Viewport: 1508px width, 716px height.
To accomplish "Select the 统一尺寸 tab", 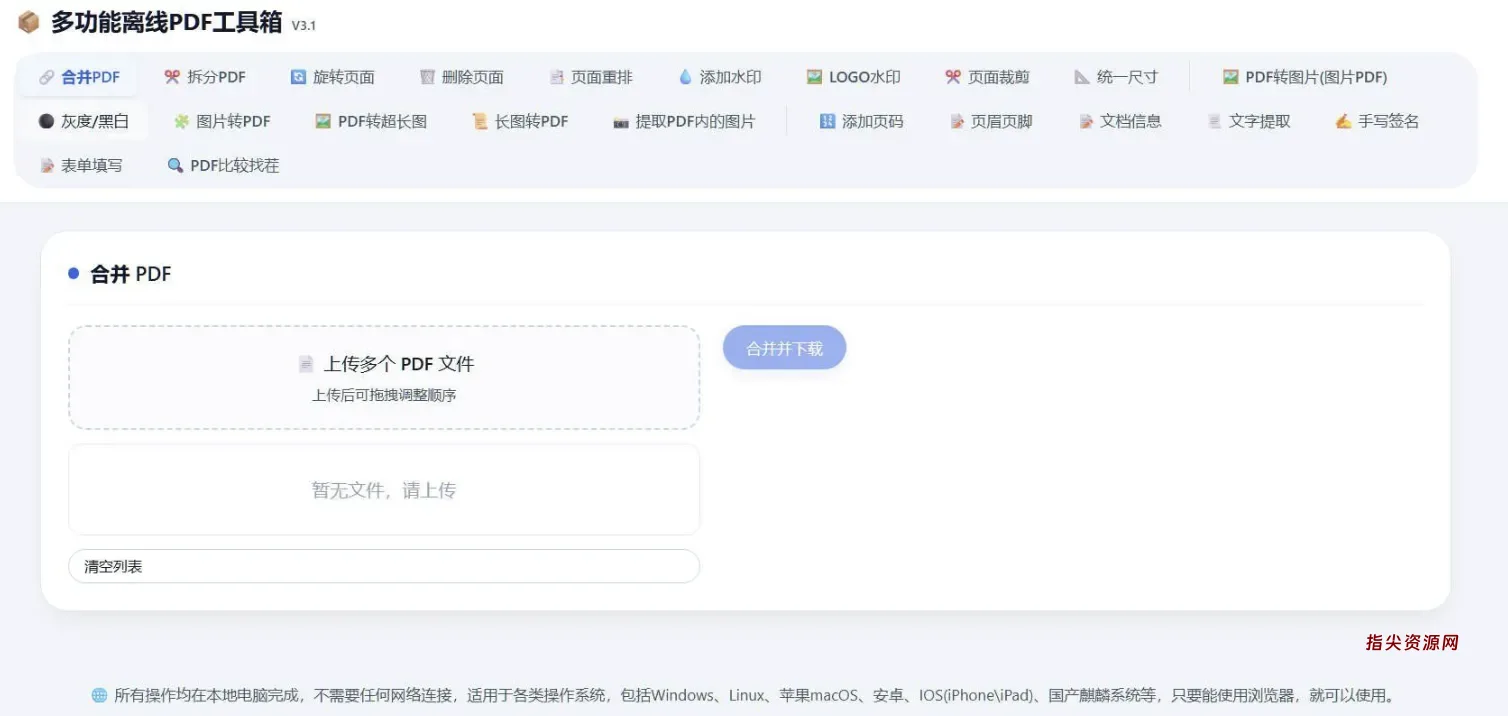I will coord(1117,77).
